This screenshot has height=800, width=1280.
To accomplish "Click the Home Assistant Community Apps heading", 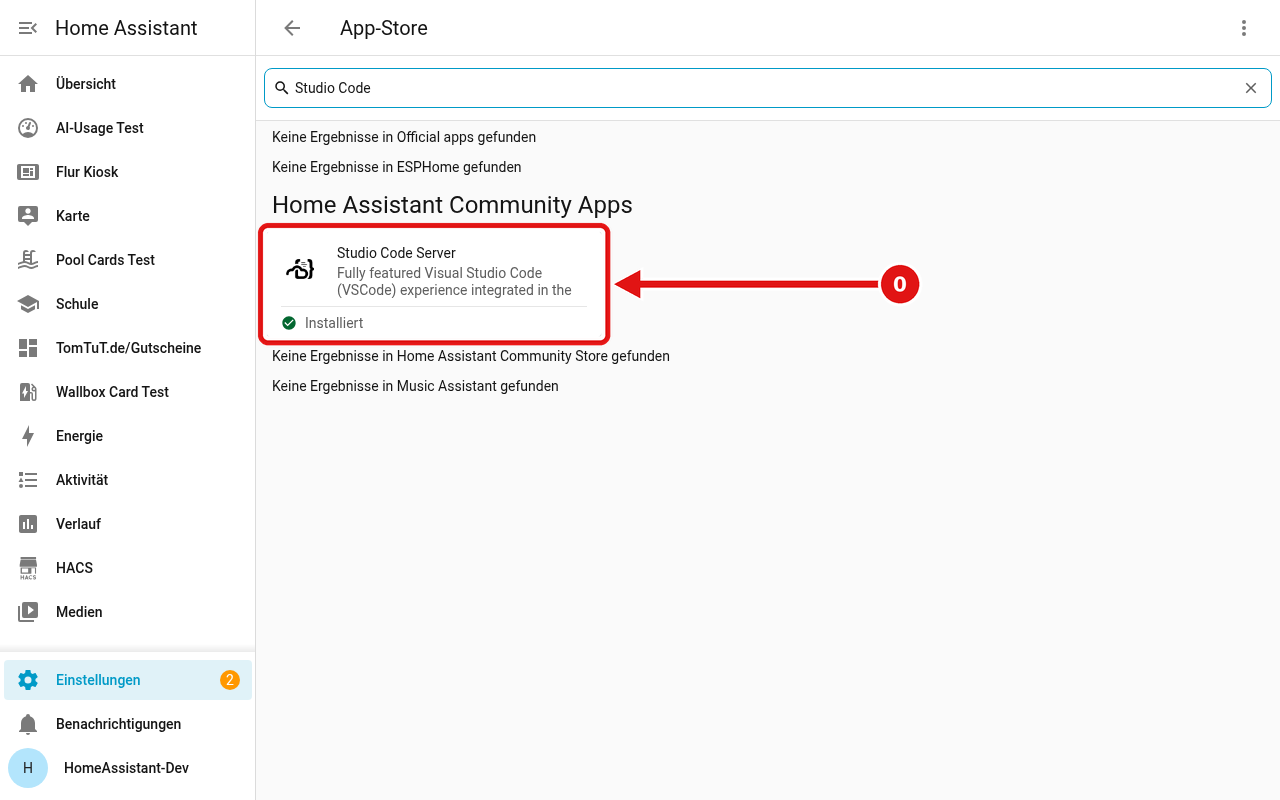I will coord(452,205).
